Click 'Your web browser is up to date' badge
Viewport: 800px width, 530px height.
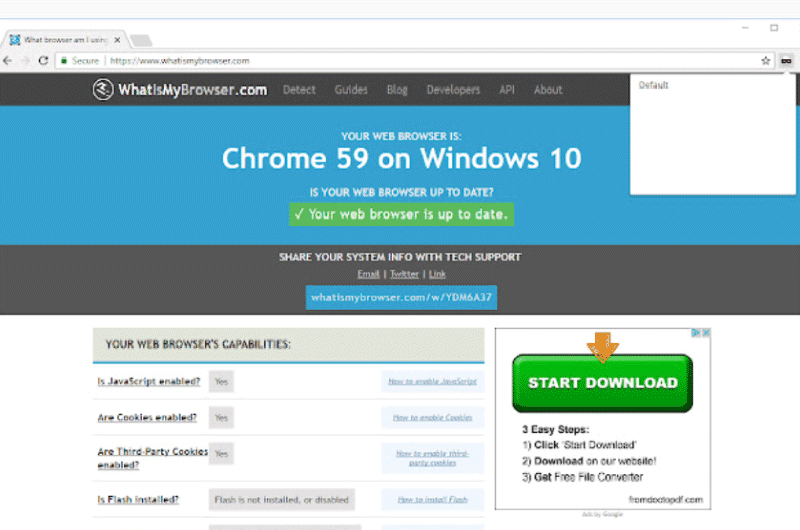[402, 214]
